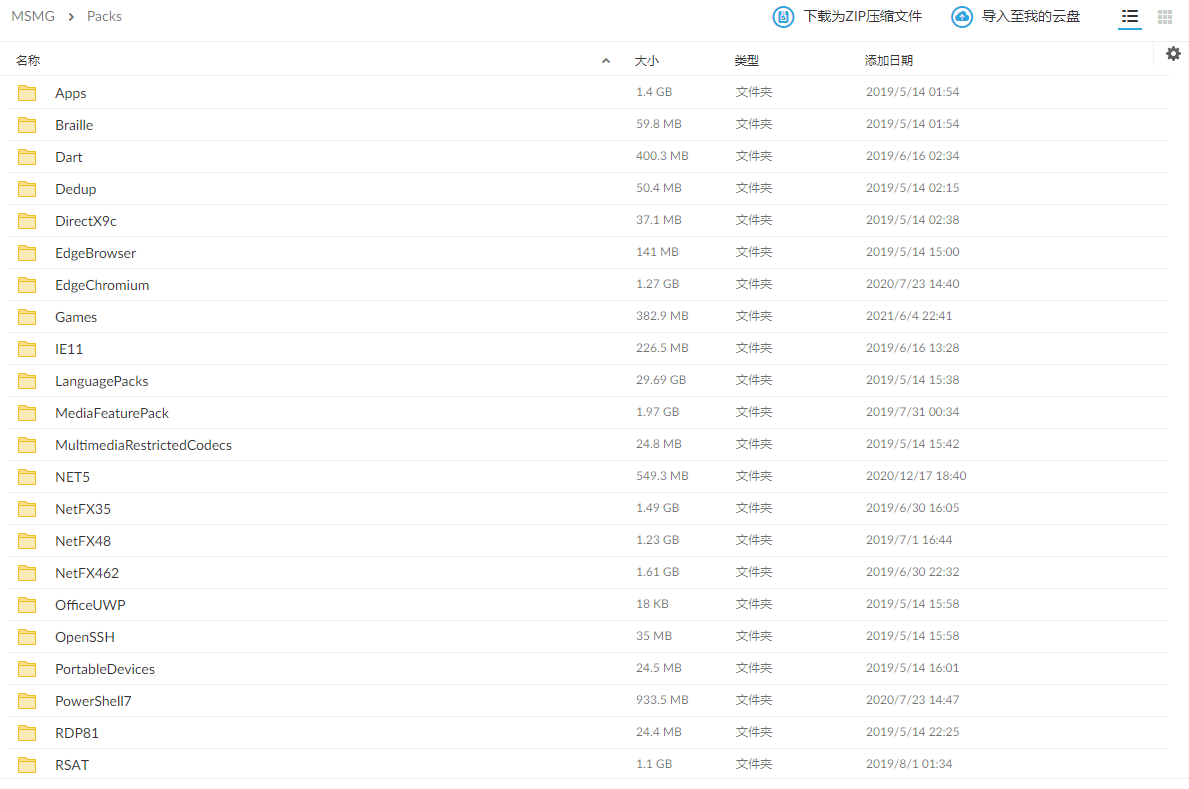The image size is (1189, 789).
Task: Click the OfficeUWP folder icon
Action: tap(27, 605)
